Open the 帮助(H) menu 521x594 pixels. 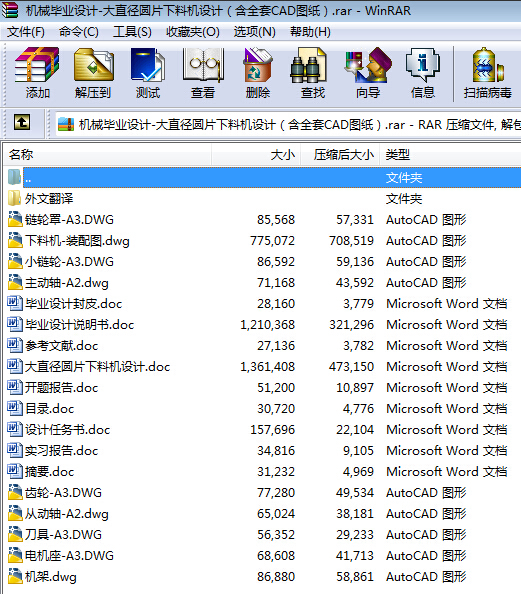pos(310,32)
